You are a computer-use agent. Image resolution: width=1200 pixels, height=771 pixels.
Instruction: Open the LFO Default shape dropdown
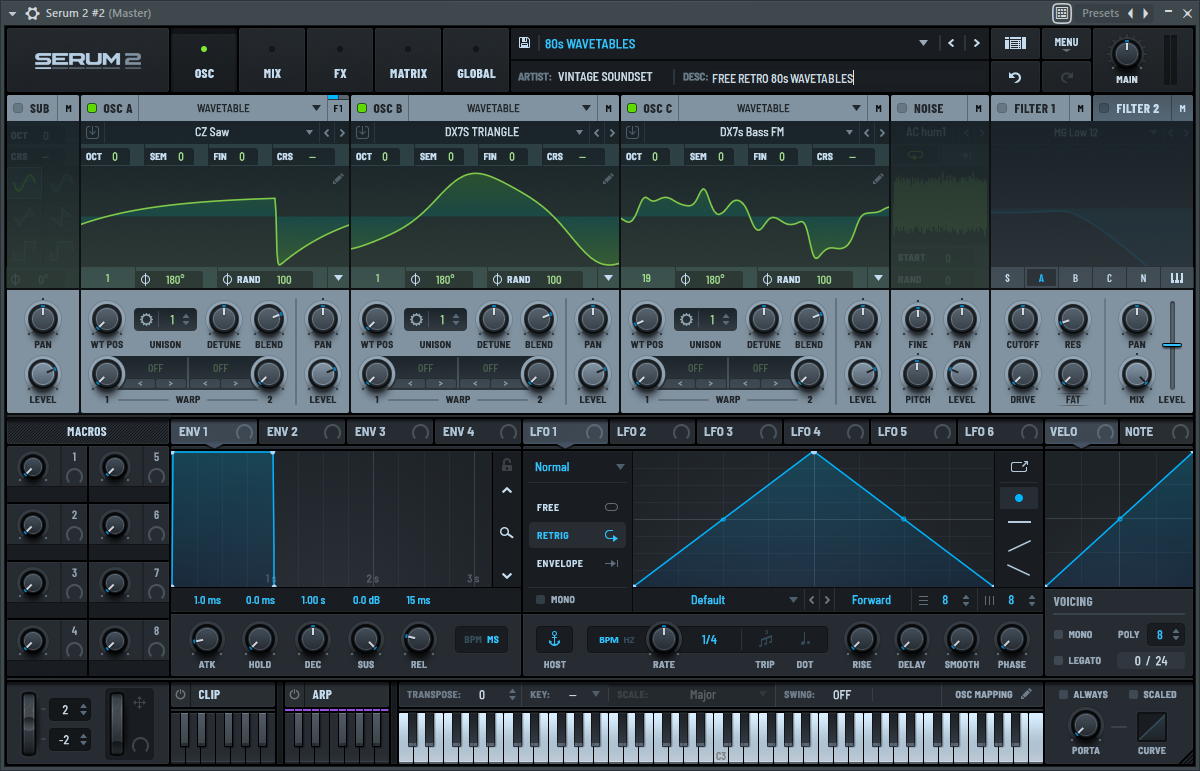(x=793, y=600)
